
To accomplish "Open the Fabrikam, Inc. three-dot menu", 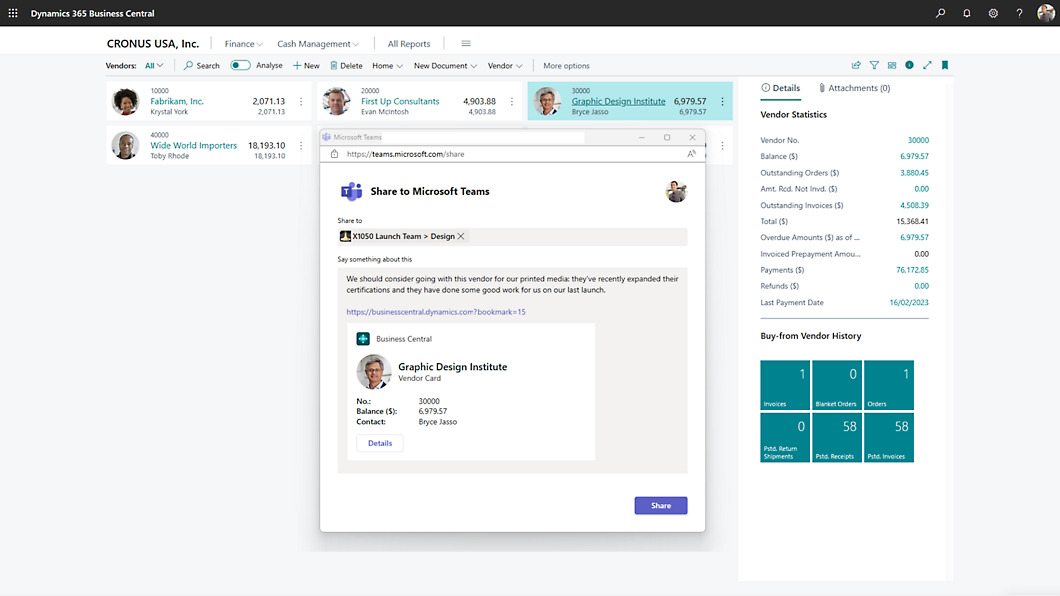I will point(301,101).
